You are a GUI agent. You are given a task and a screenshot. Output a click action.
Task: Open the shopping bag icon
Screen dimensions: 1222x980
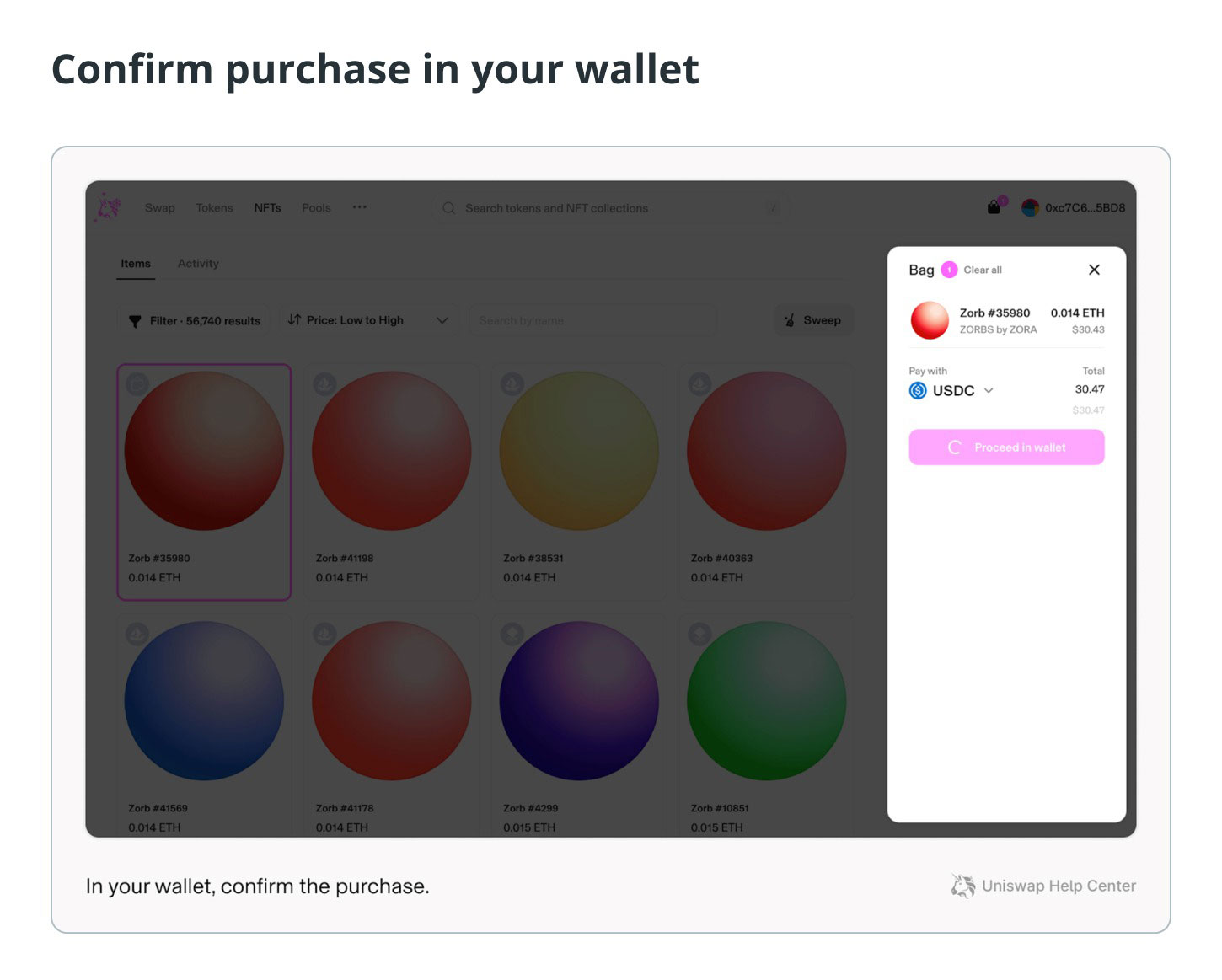(994, 207)
